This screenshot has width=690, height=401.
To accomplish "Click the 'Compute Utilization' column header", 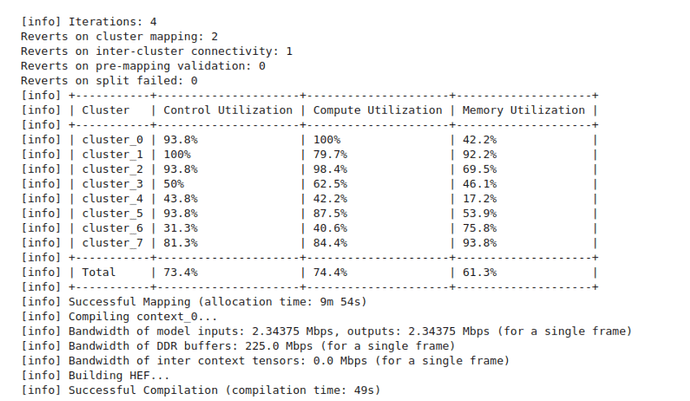I will [378, 110].
